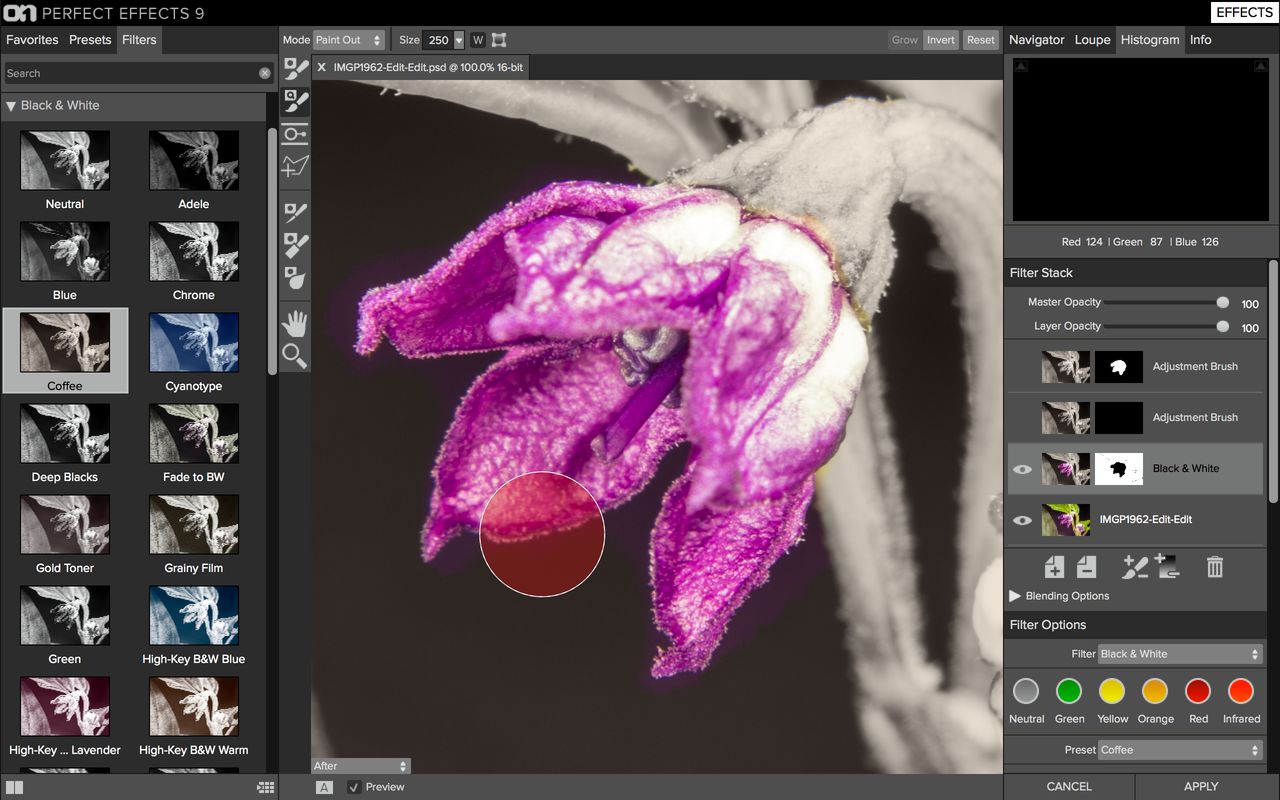Select the line mask tool

tap(295, 166)
